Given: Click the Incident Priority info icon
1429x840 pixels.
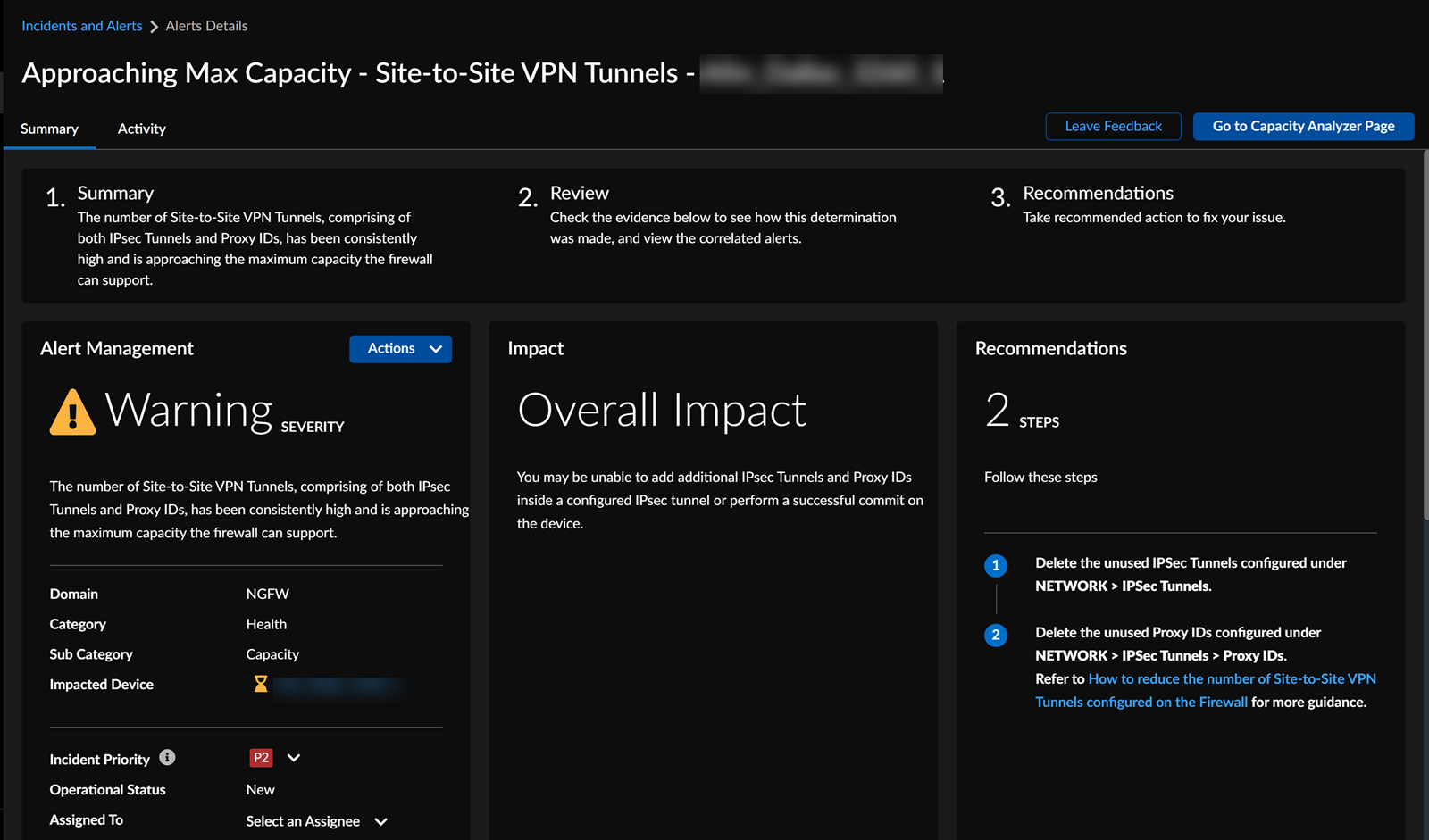Looking at the screenshot, I should pos(167,758).
